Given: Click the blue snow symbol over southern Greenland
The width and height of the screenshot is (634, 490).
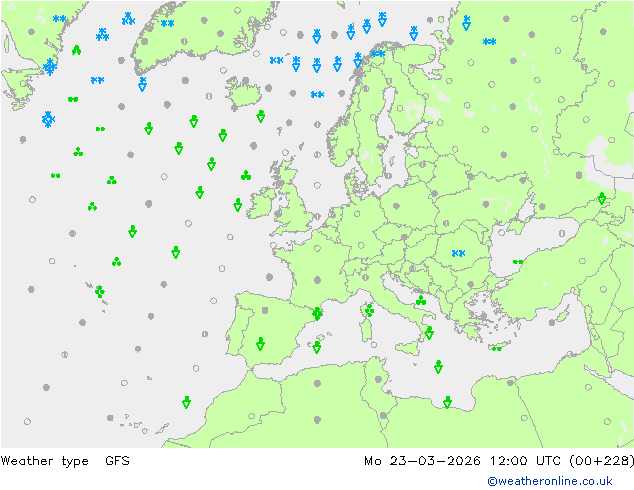Looking at the screenshot, I should coord(167,23).
